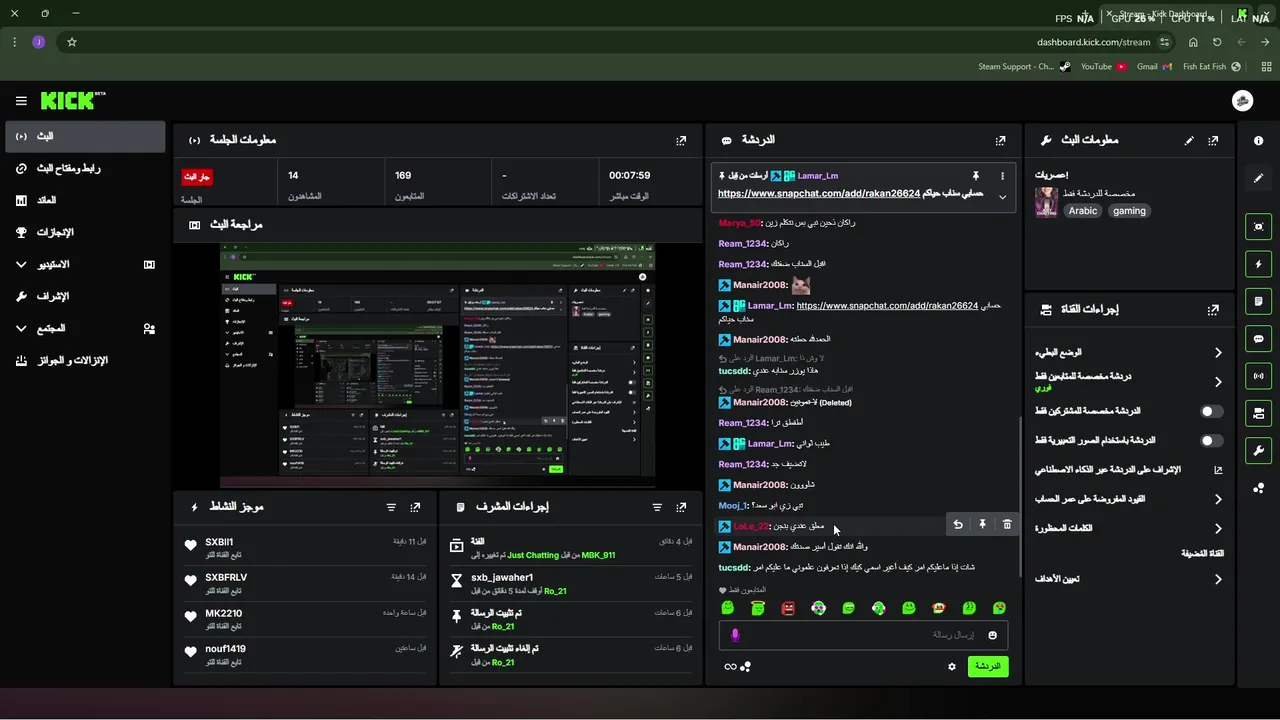This screenshot has width=1280, height=720.
Task: Open the three-dot options on the pinned message
Action: pos(1003,176)
